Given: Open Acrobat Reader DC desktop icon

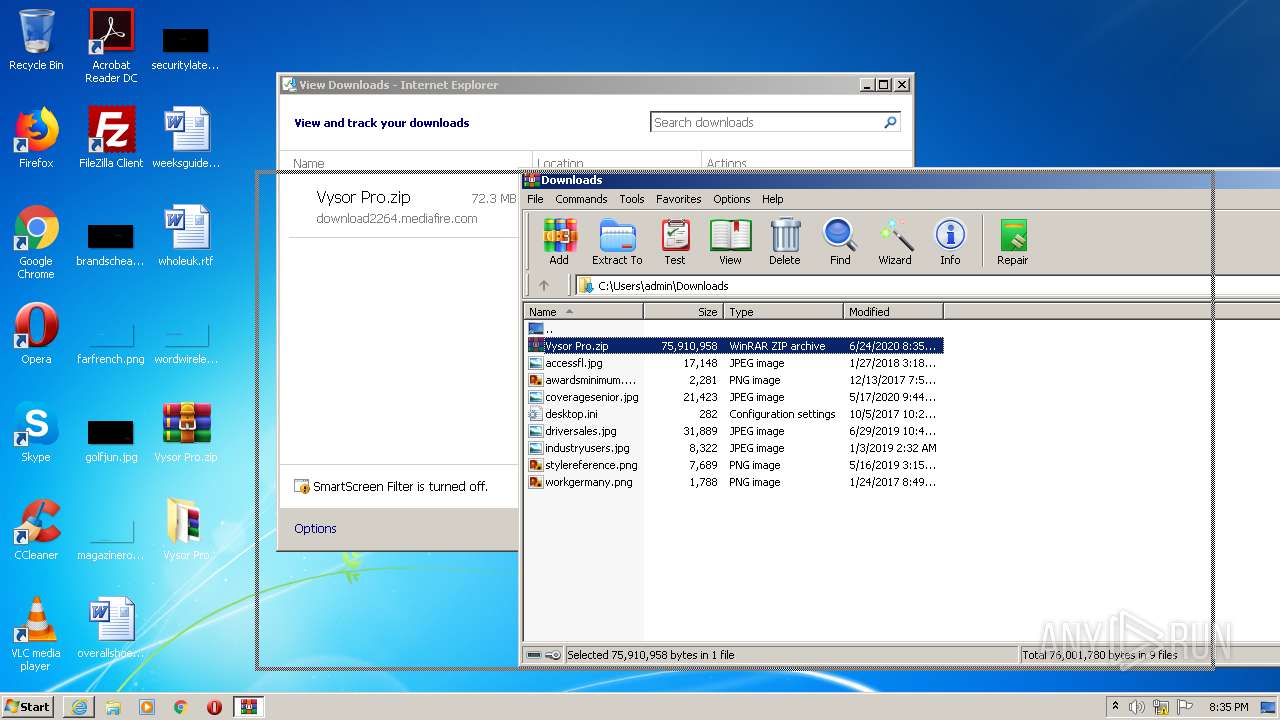Looking at the screenshot, I should 111,46.
